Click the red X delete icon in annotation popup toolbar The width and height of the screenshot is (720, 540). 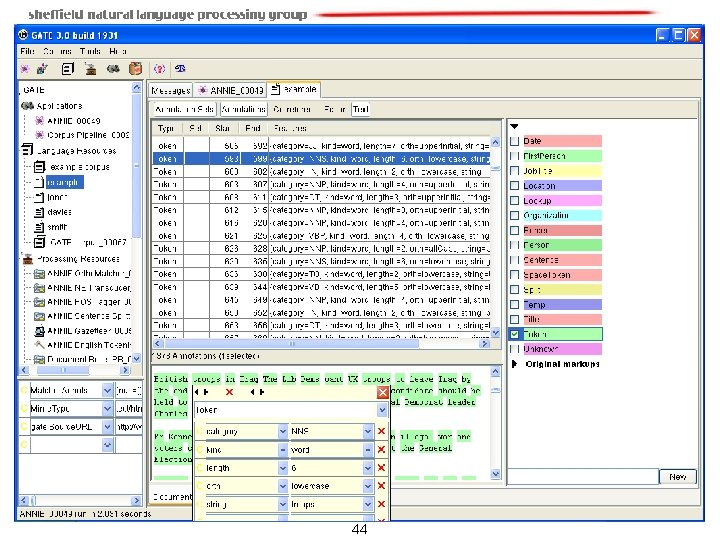[x=229, y=392]
